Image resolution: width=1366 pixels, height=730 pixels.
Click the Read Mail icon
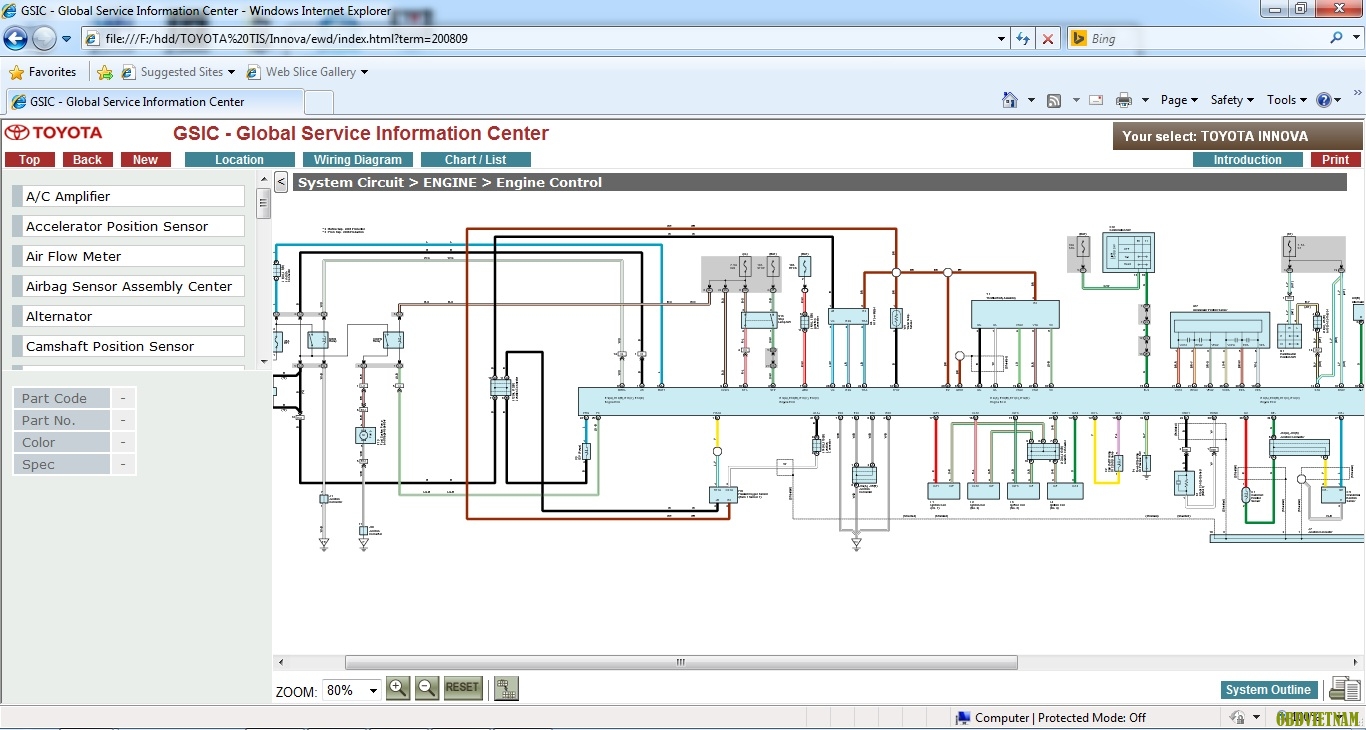(1096, 100)
